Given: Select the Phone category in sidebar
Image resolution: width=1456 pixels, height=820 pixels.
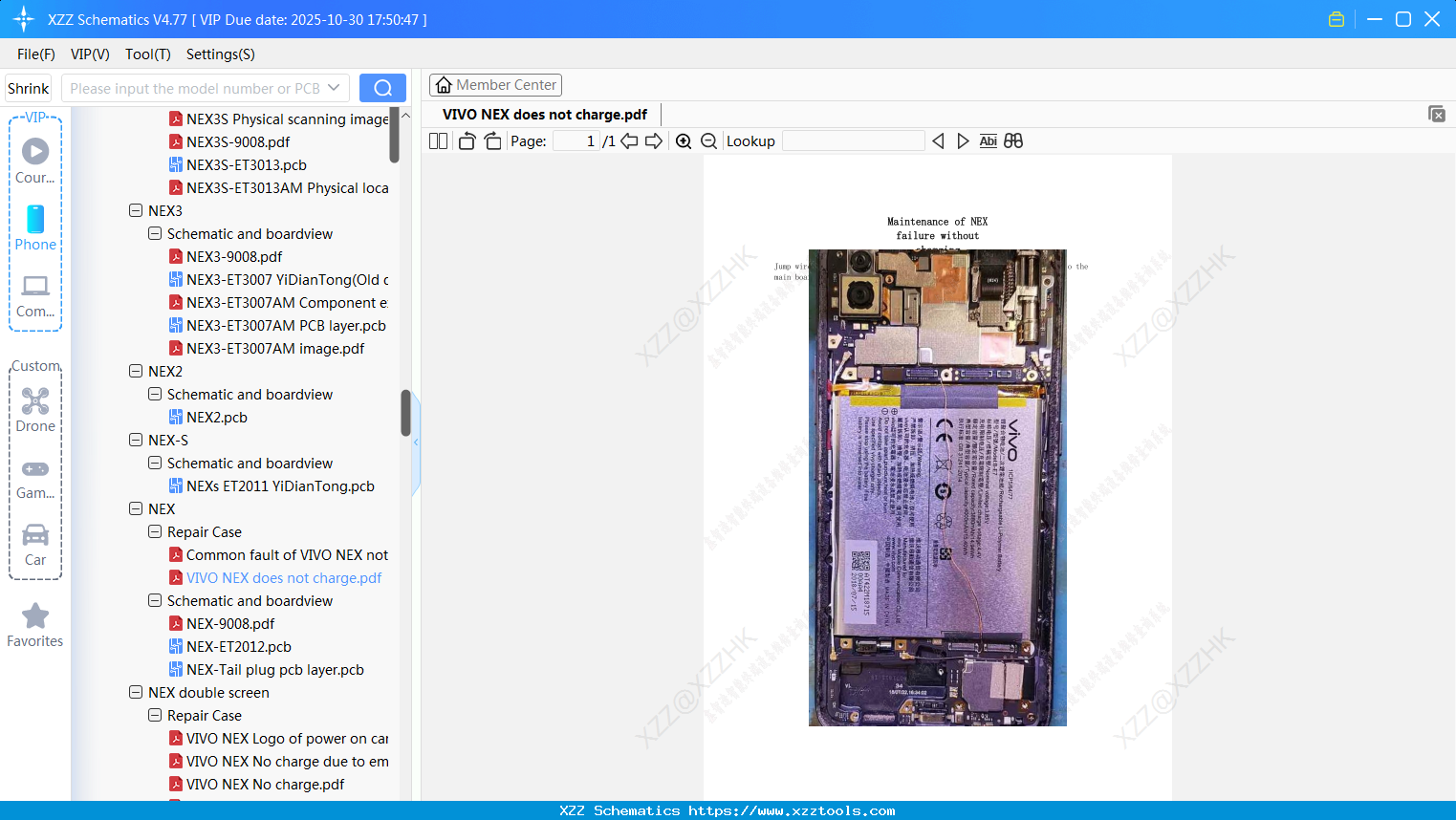Looking at the screenshot, I should (35, 227).
